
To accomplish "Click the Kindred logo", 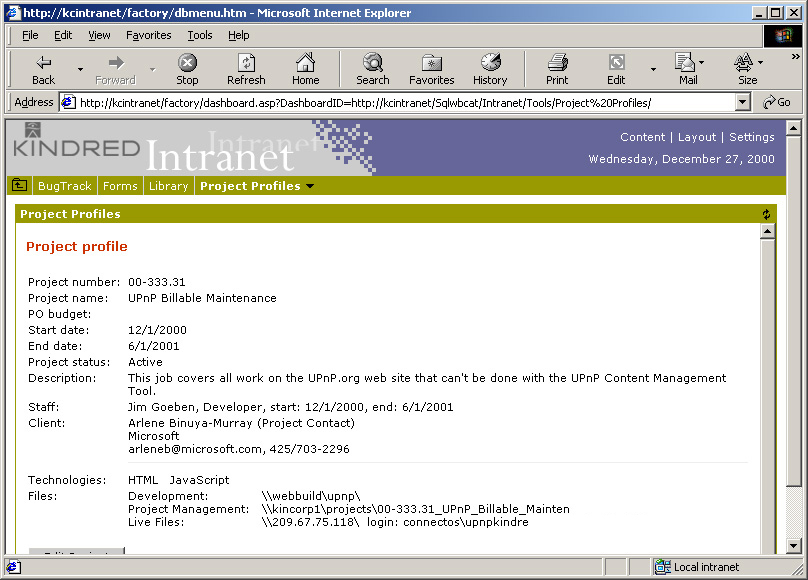I will coord(76,141).
